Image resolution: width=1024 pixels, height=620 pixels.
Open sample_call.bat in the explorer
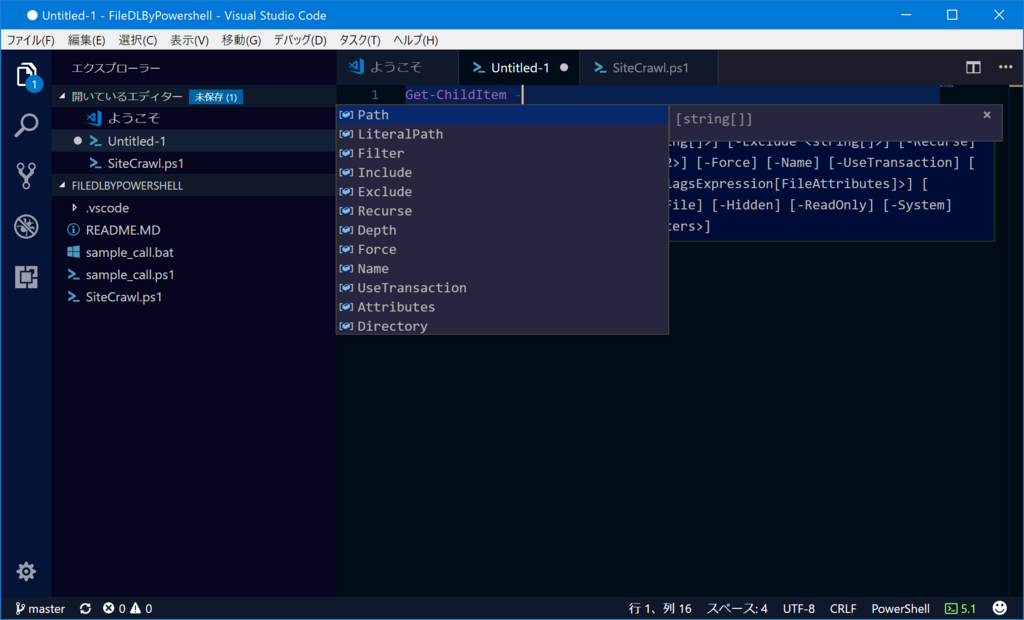pos(194,252)
